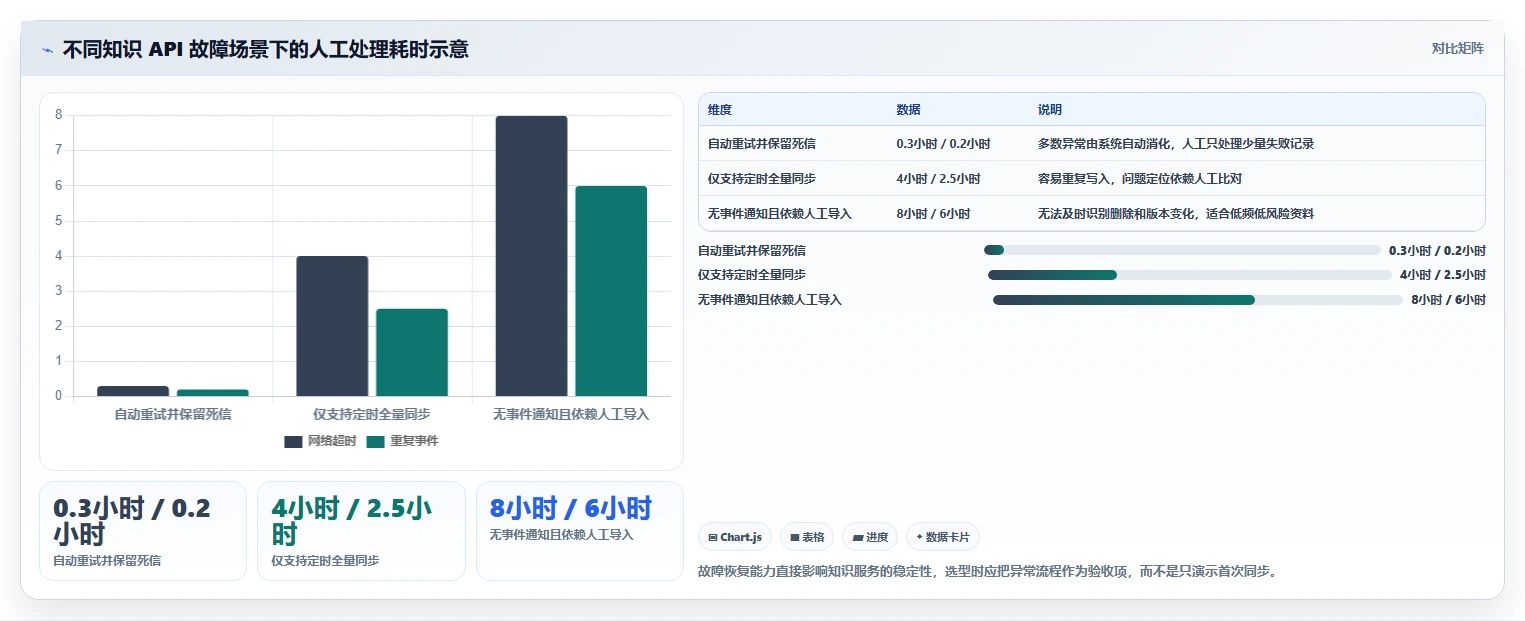
Task: Select the 表格 tag chip
Action: (x=807, y=537)
